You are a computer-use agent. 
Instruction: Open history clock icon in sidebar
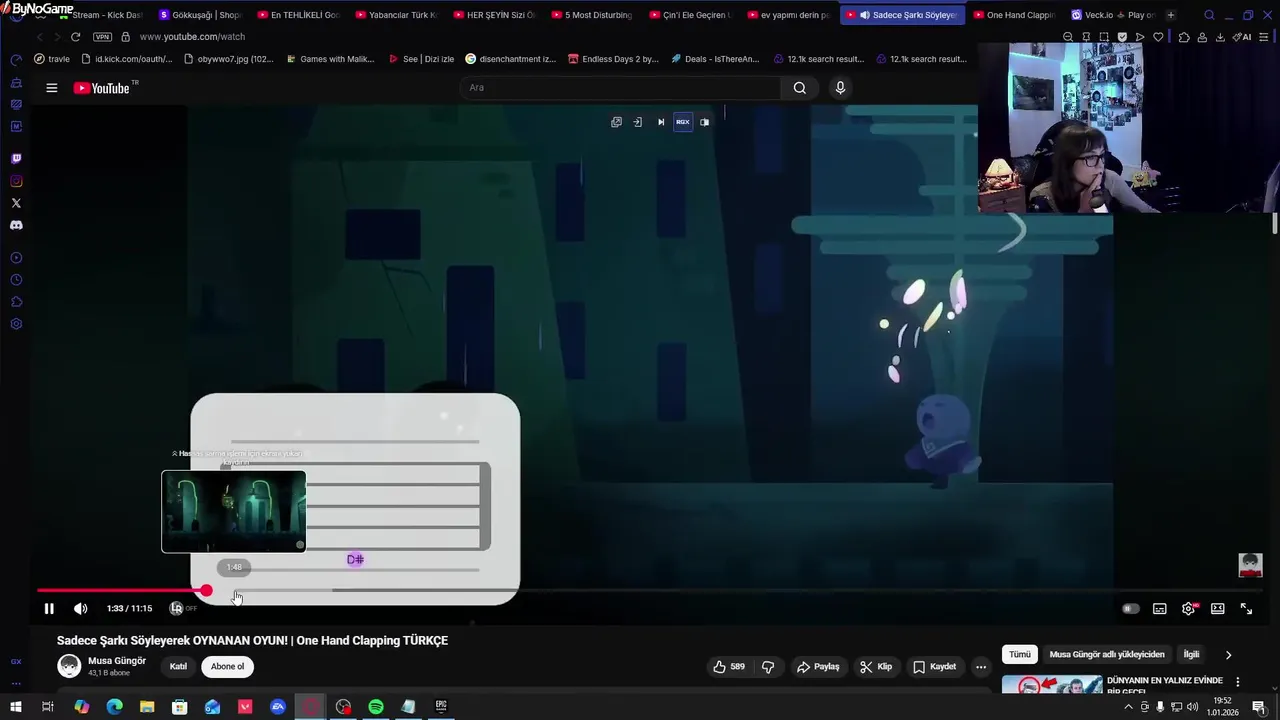(16, 280)
